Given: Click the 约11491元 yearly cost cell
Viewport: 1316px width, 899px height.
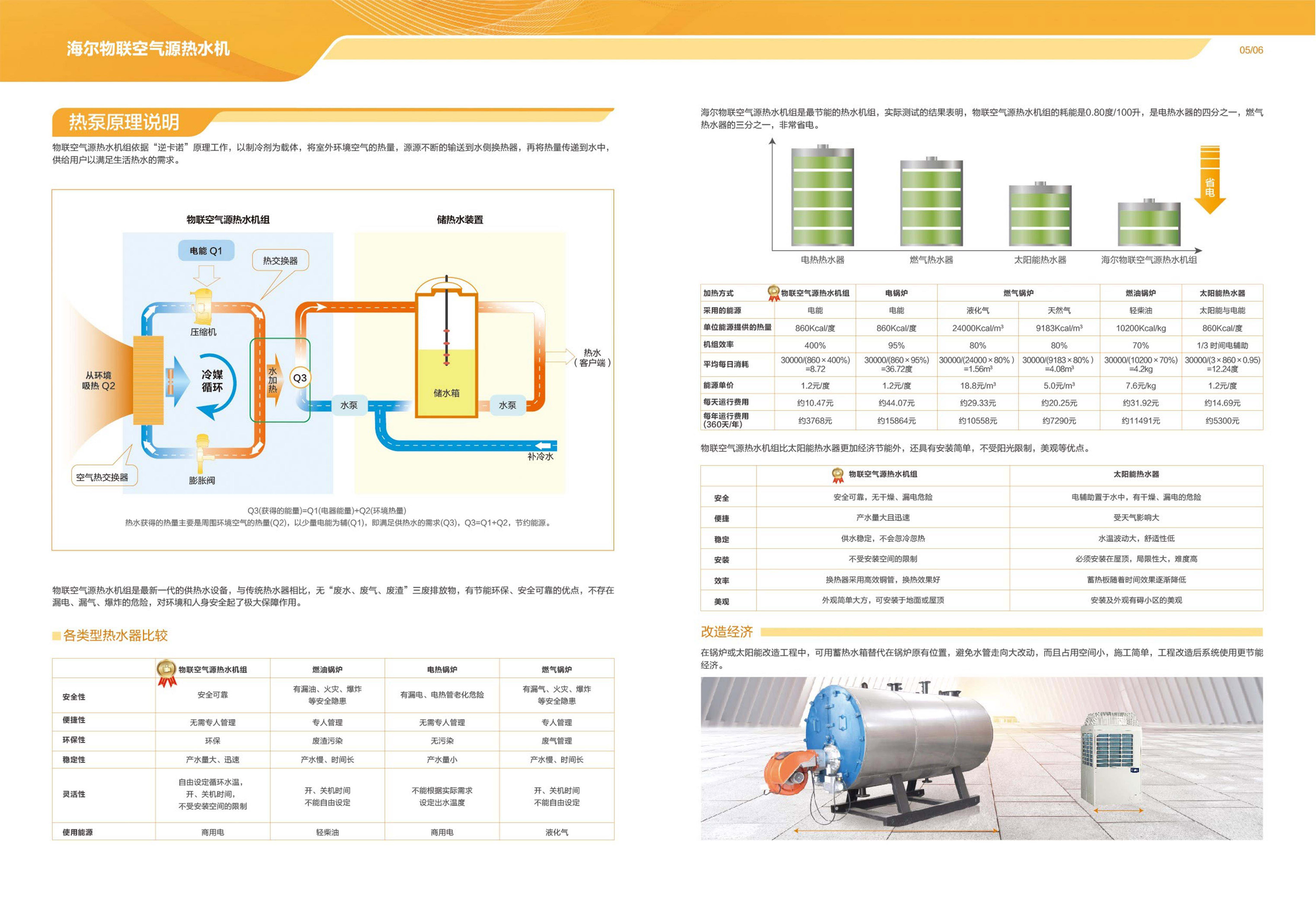Looking at the screenshot, I should point(1140,421).
